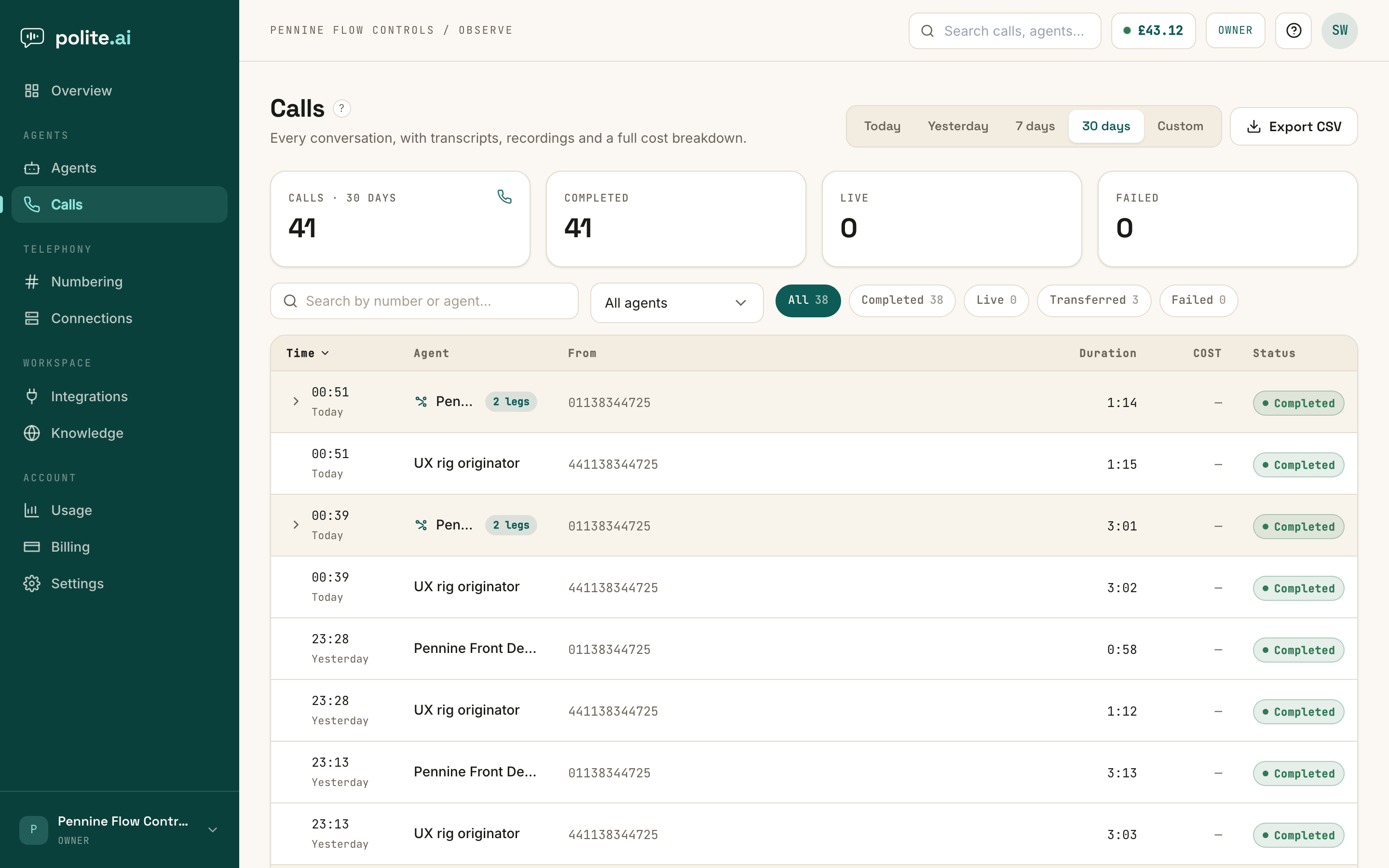Click the Status column header
The width and height of the screenshot is (1389, 868).
(x=1274, y=353)
